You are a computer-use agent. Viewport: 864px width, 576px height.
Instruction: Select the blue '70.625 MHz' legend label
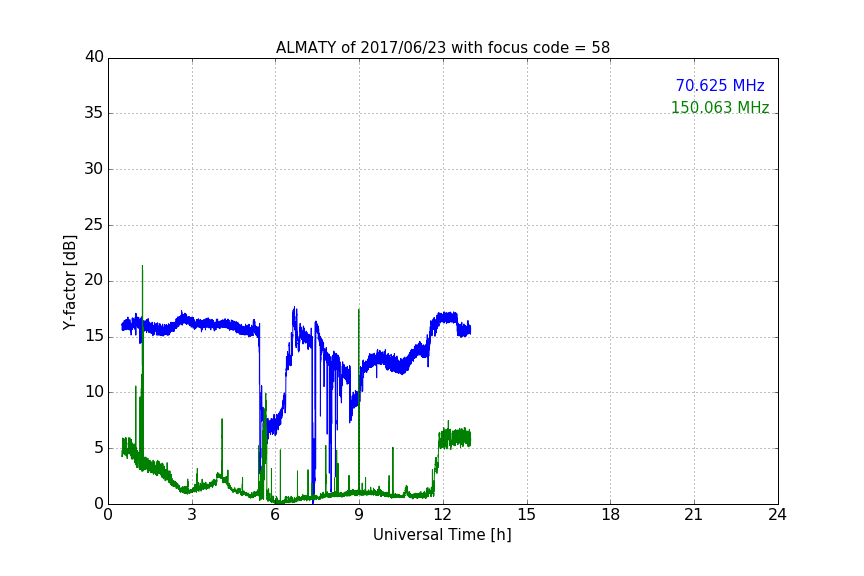[x=720, y=86]
